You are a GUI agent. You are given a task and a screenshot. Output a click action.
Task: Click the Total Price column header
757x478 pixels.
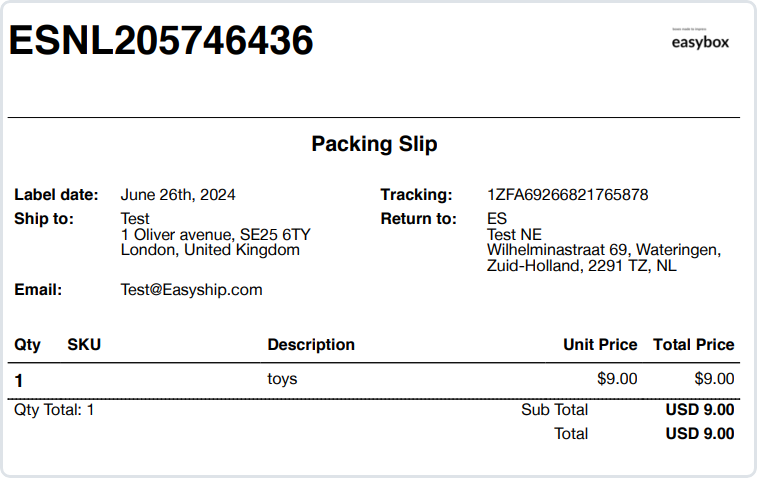point(693,345)
